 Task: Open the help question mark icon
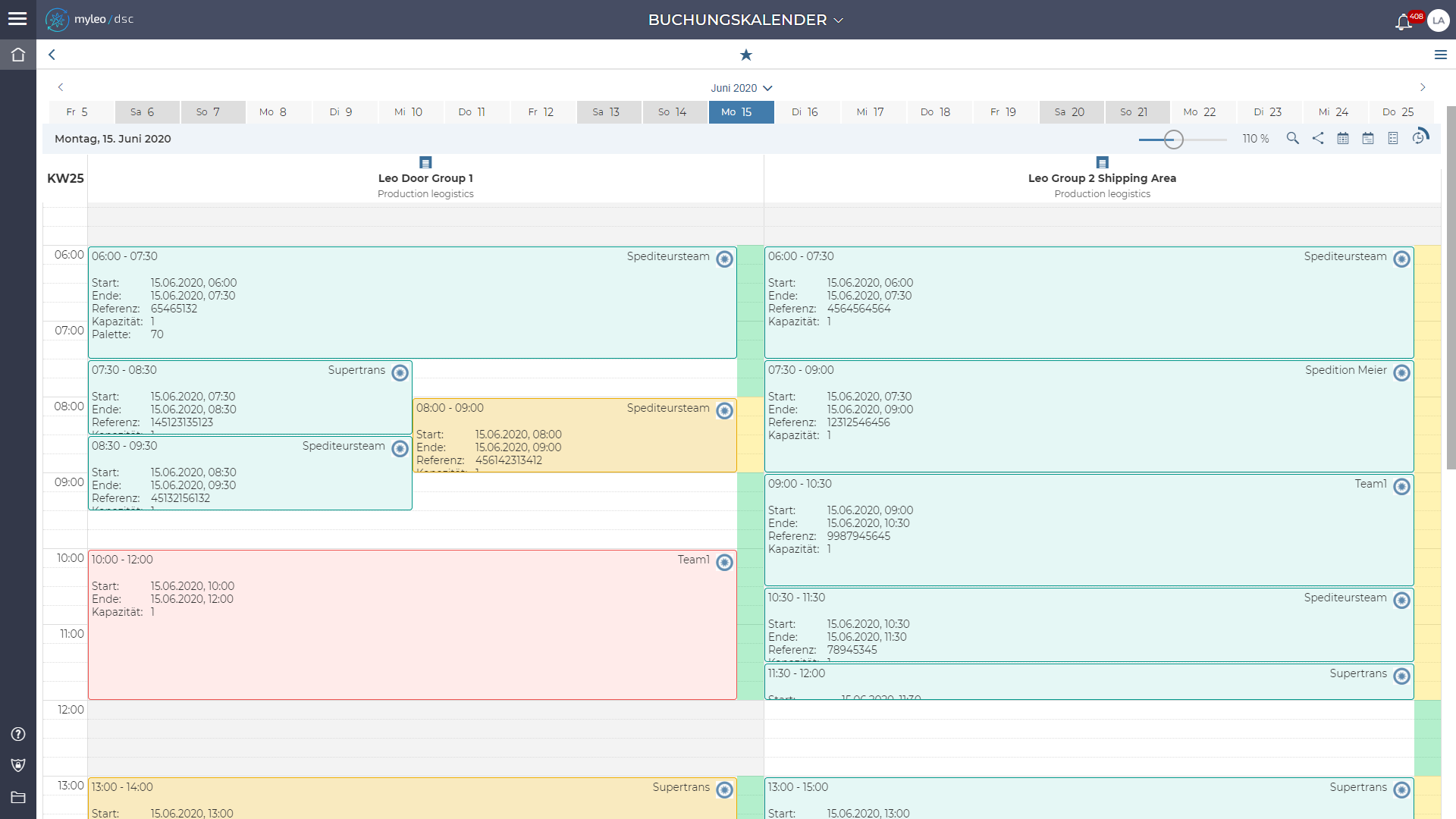(18, 734)
